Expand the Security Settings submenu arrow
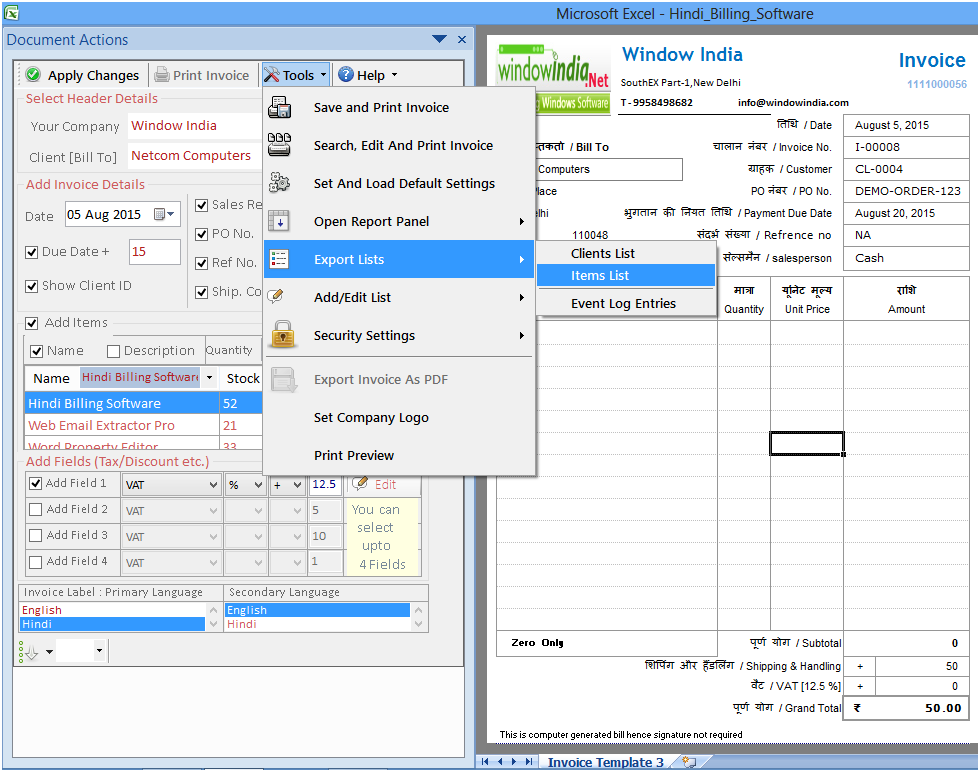 (521, 335)
